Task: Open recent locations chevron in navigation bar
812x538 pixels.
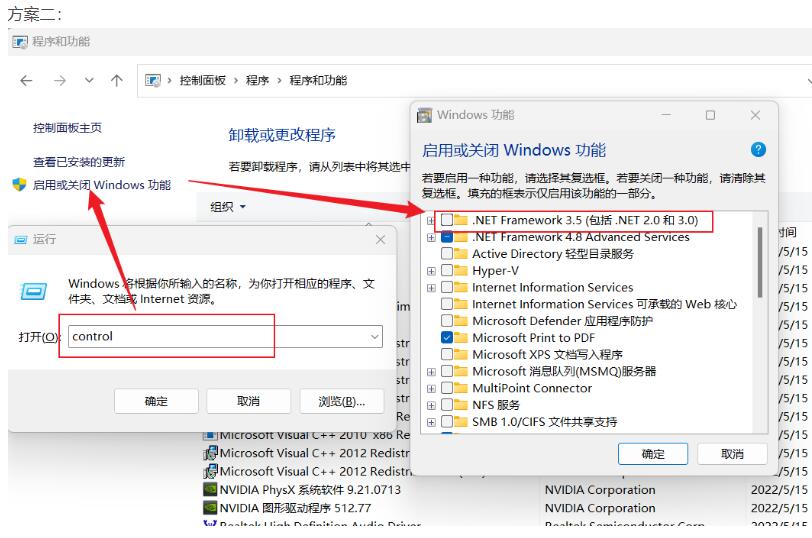Action: [89, 80]
